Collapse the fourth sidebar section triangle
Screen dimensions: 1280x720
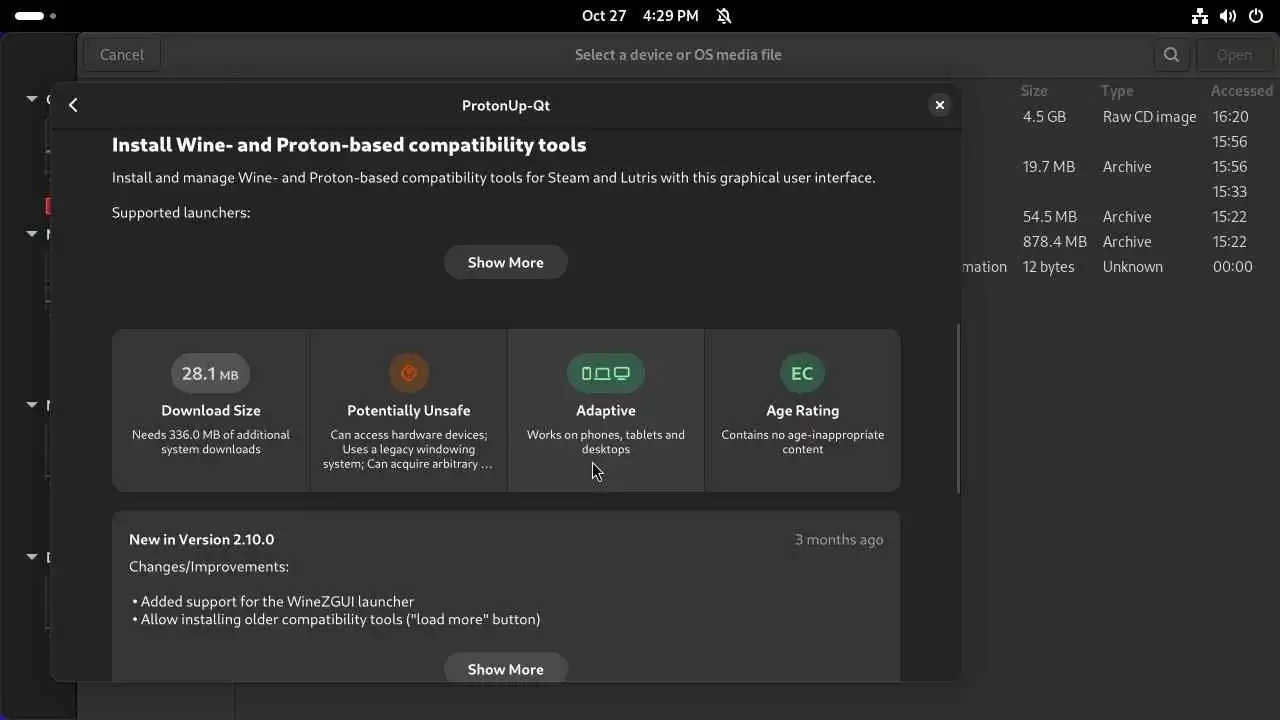tap(32, 557)
